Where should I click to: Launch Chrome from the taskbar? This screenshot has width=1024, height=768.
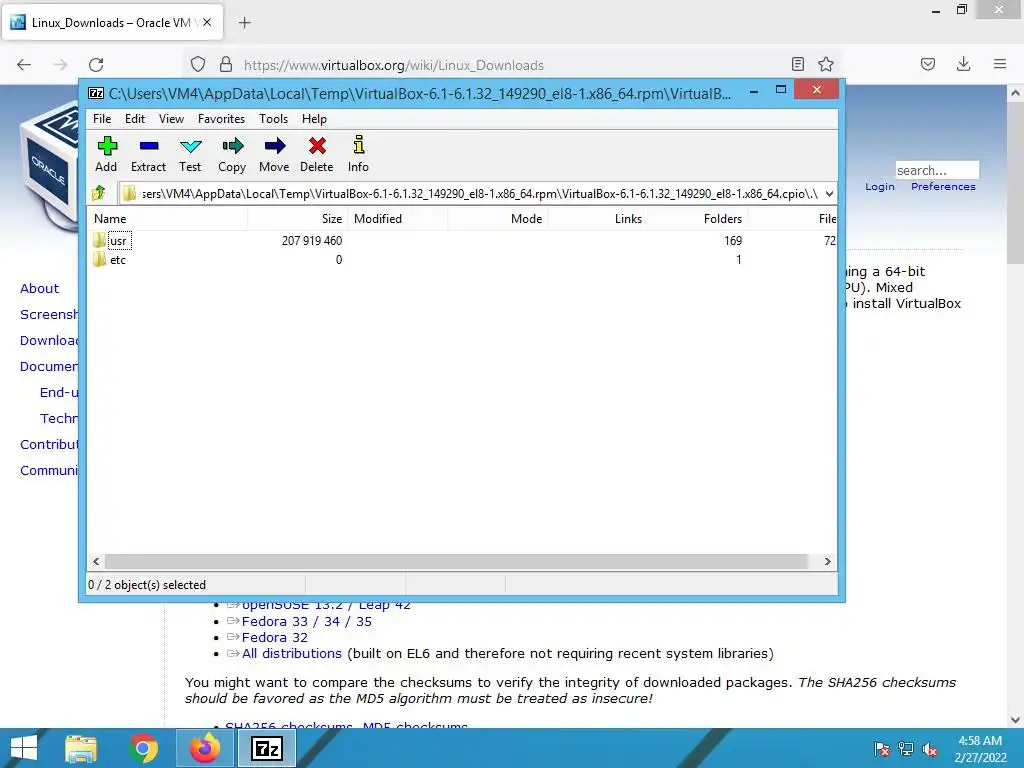pos(143,748)
